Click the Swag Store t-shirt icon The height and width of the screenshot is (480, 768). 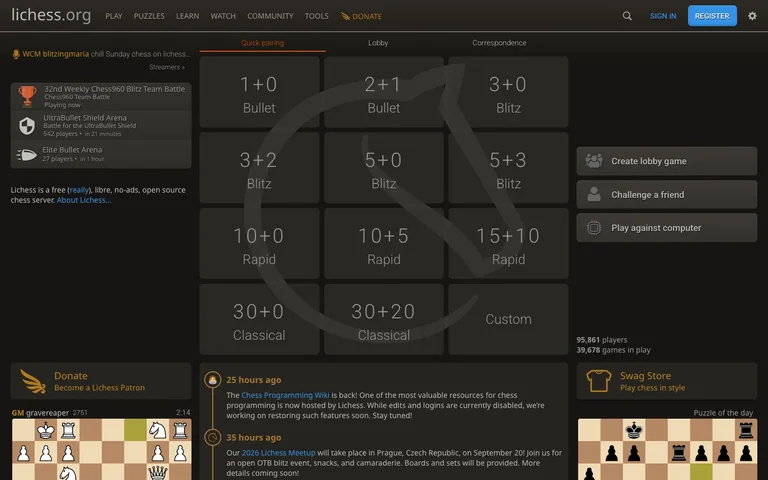[599, 381]
